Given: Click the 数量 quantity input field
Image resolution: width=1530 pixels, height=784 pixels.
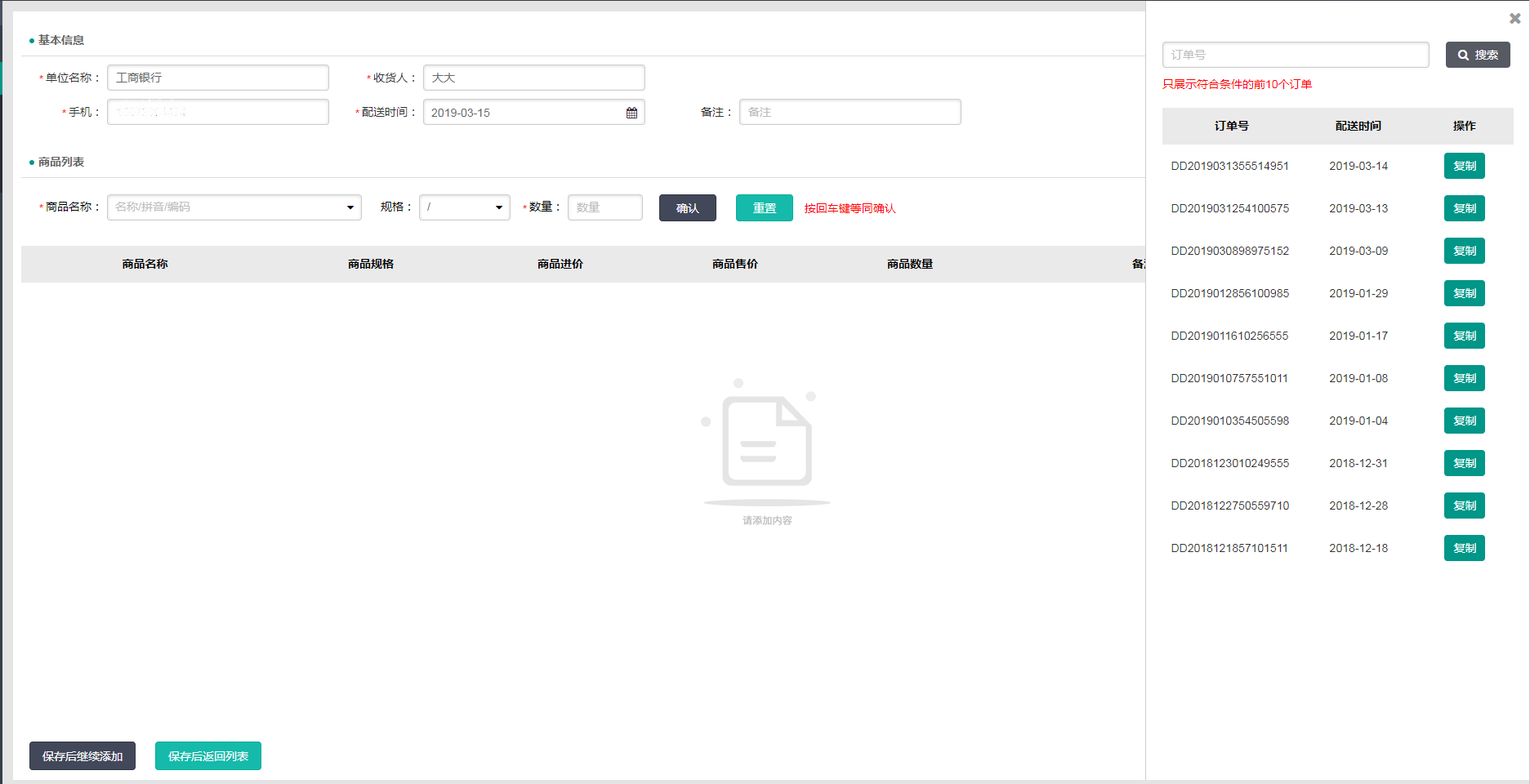Looking at the screenshot, I should [604, 207].
